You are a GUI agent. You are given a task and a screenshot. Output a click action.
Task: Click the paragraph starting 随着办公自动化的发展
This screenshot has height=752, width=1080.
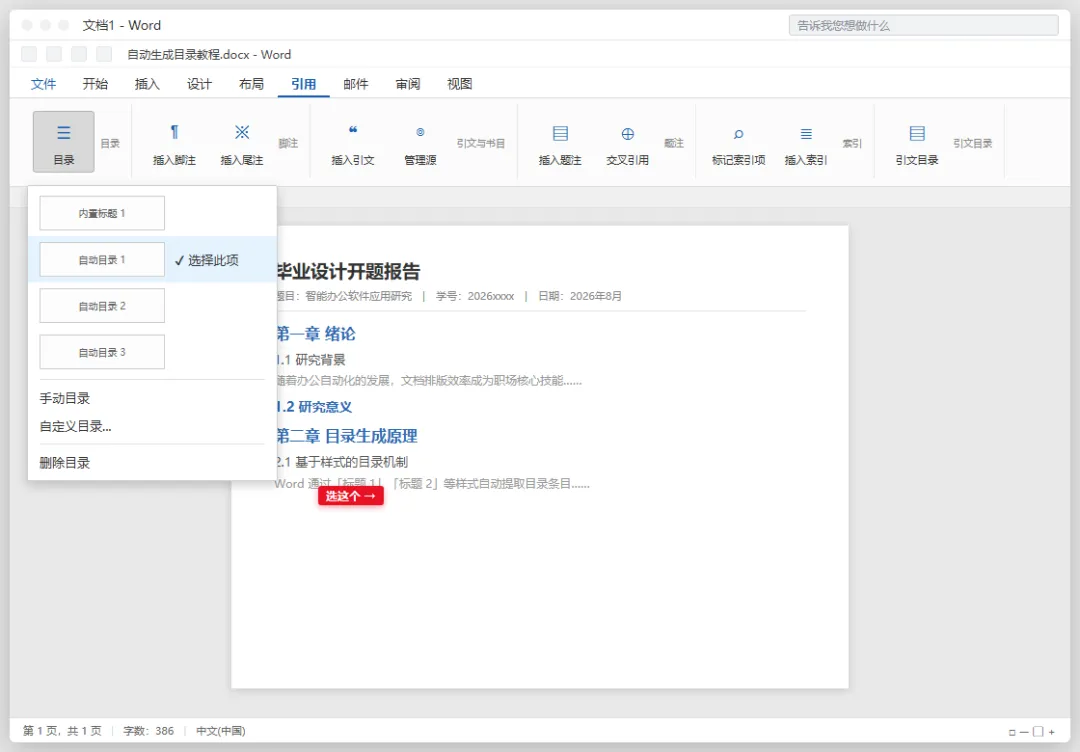click(429, 380)
